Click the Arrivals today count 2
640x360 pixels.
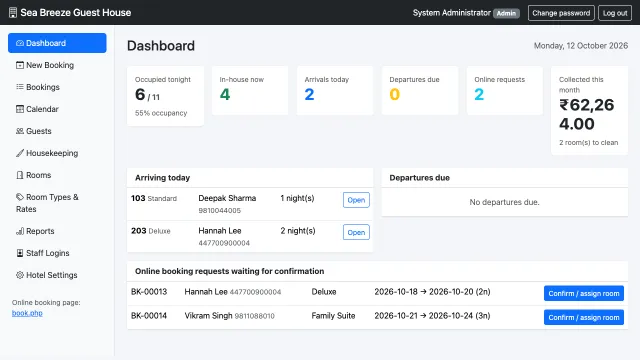[309, 95]
